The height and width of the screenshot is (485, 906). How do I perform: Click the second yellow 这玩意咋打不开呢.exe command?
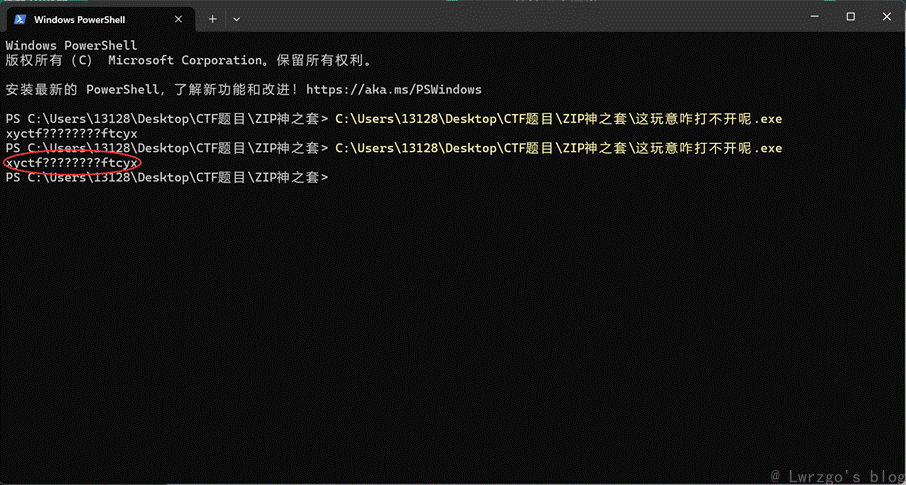(558, 149)
